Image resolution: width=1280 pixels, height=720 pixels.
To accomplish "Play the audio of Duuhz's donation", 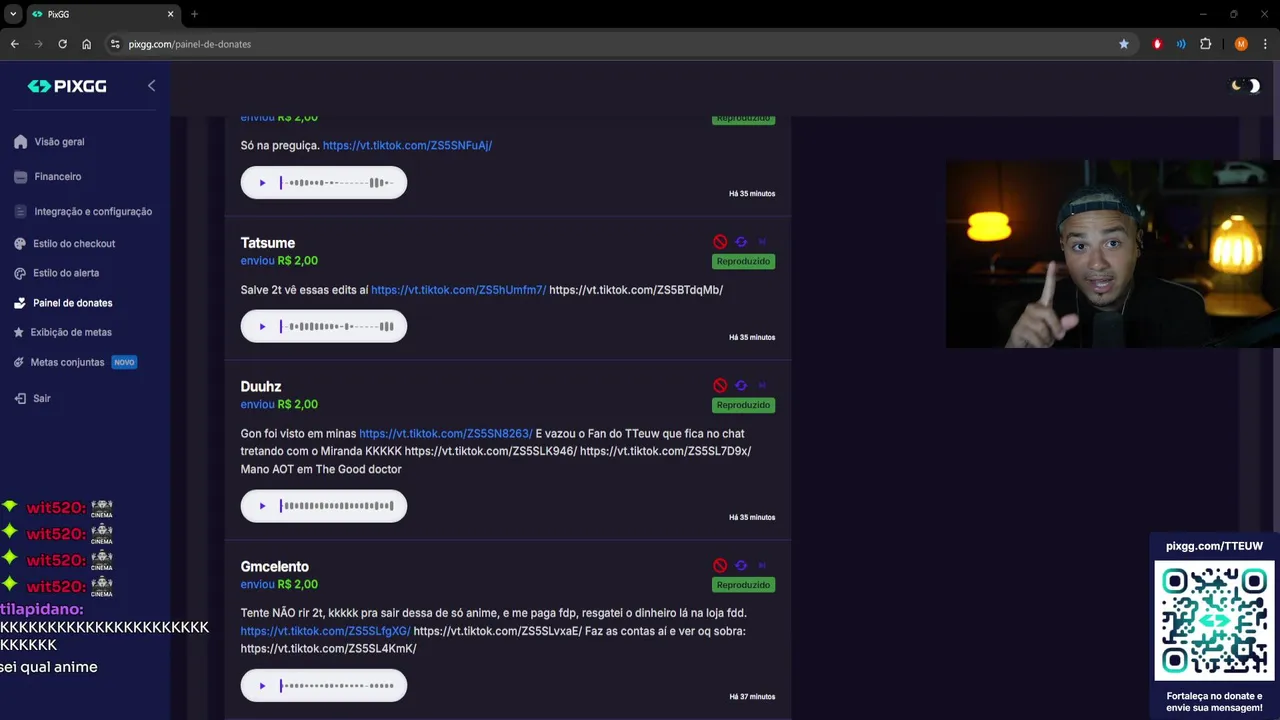I will tap(262, 506).
